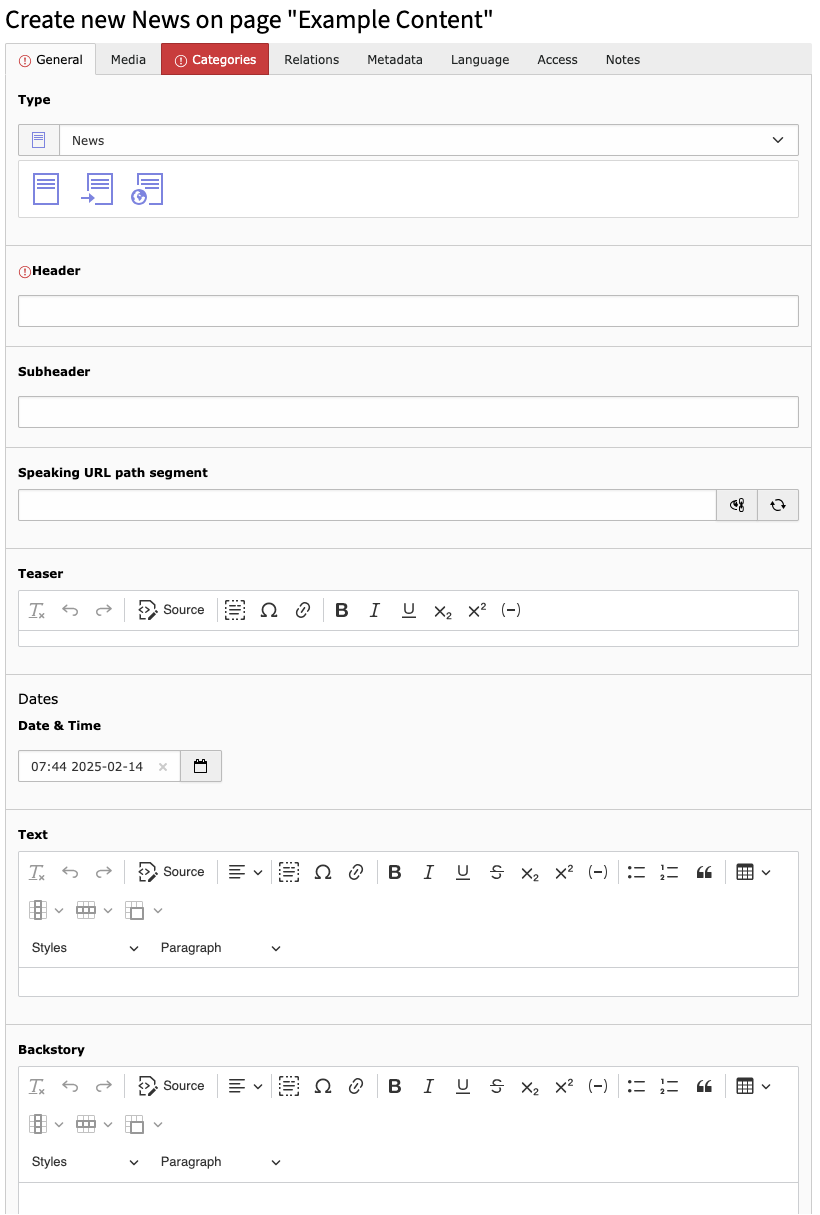
Task: Clear the Date & Time value
Action: click(x=163, y=767)
